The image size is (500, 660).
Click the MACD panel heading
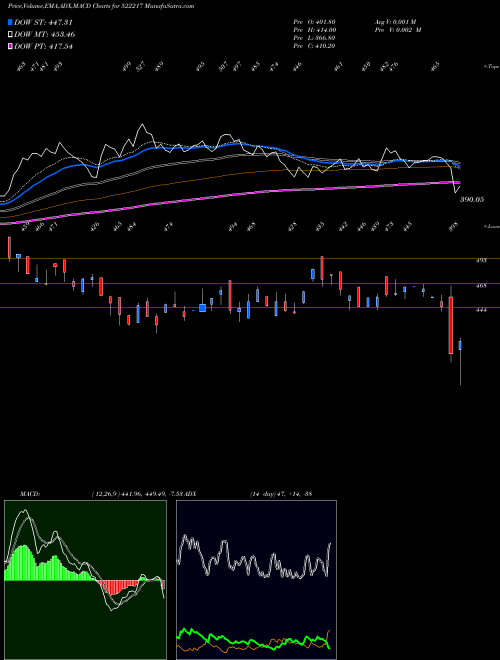[29, 494]
